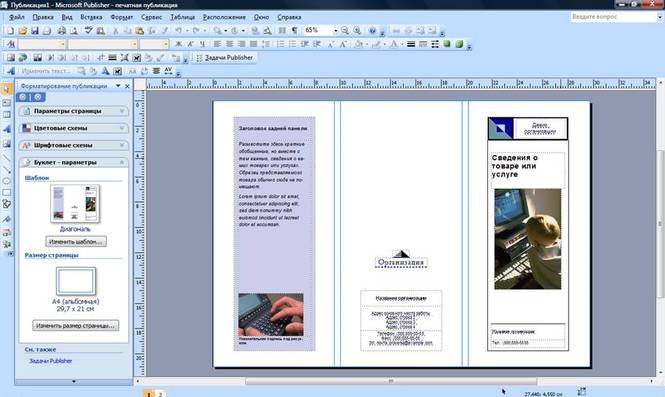Zoom in with the plus magnifier

click(357, 31)
